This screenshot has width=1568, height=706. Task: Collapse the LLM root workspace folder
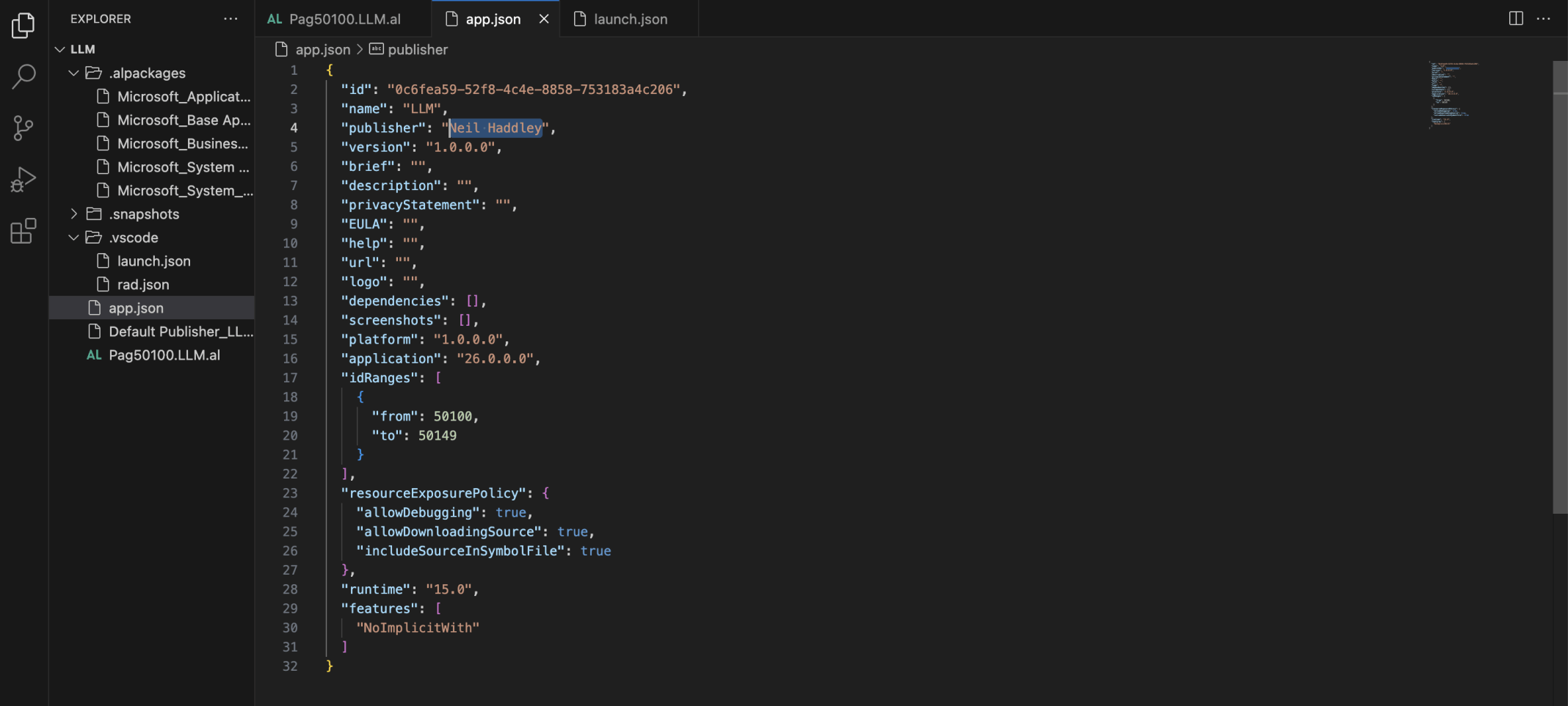60,49
